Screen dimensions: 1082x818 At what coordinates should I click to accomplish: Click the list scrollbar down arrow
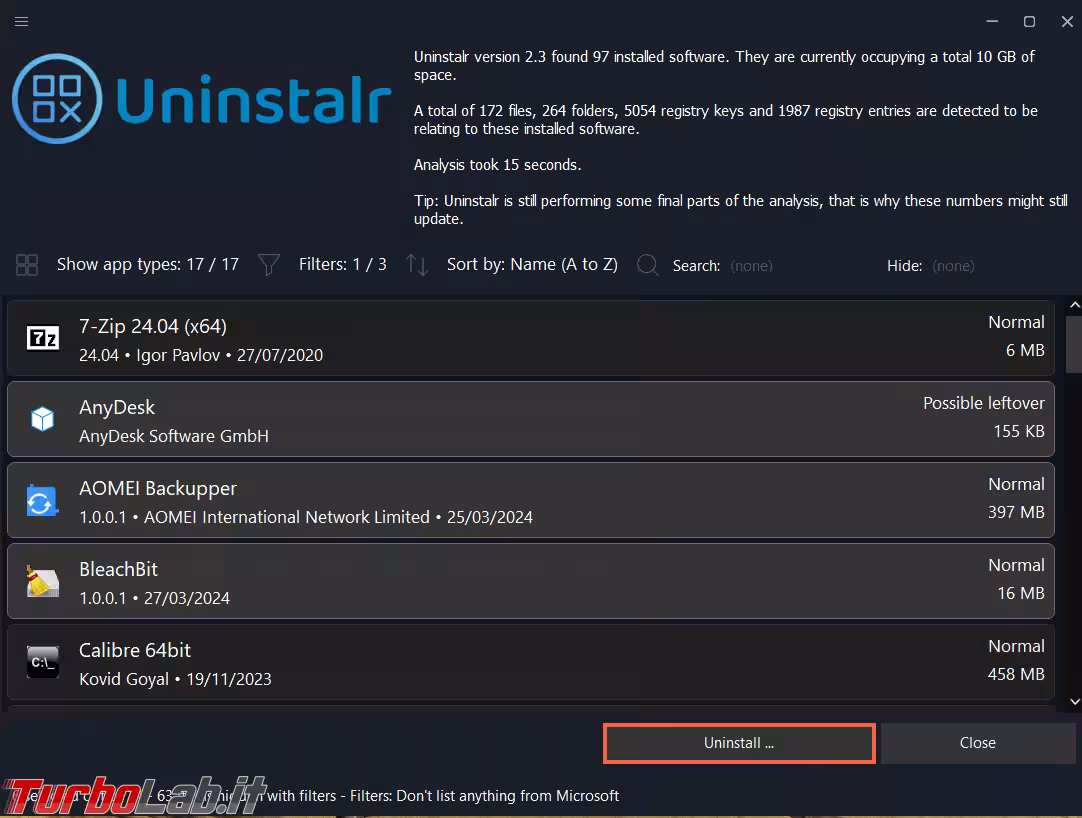click(x=1074, y=702)
